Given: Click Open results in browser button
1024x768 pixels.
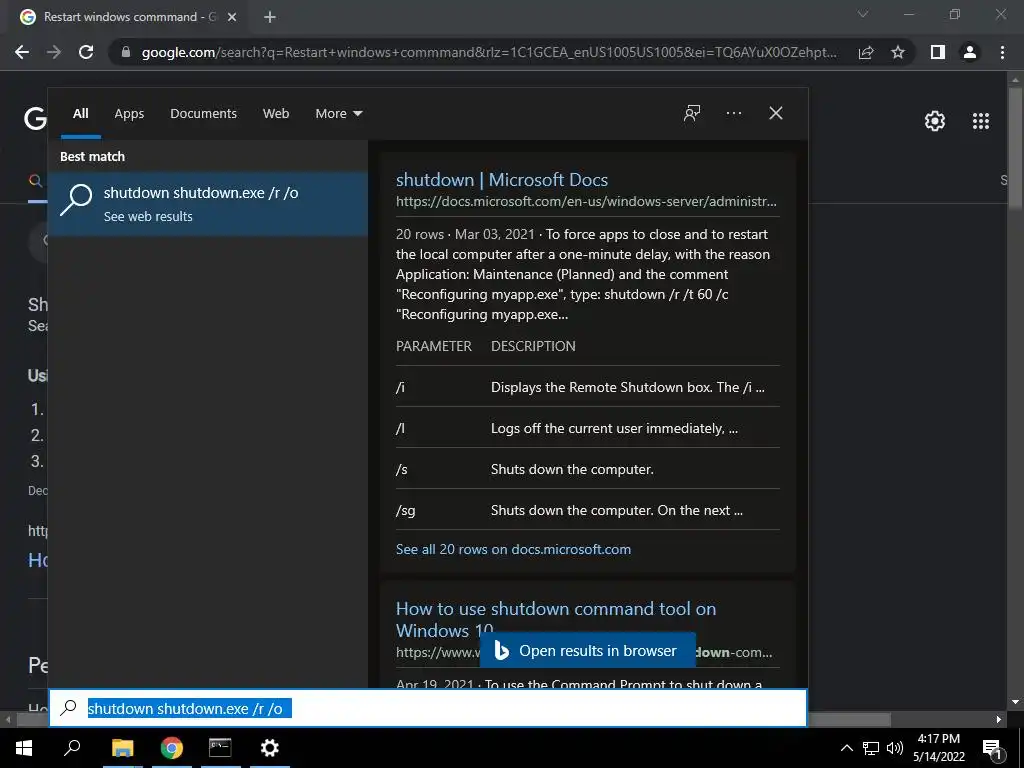Looking at the screenshot, I should point(587,650).
